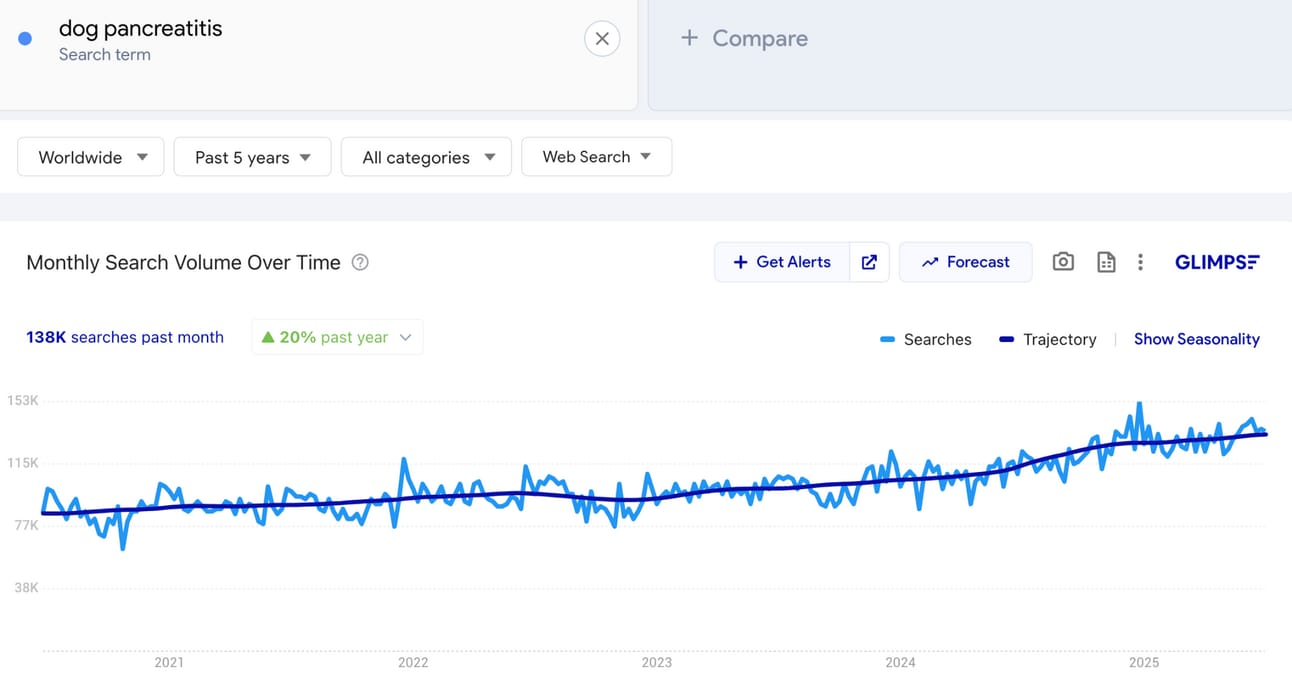
Task: Click the Forecast button
Action: pos(965,262)
